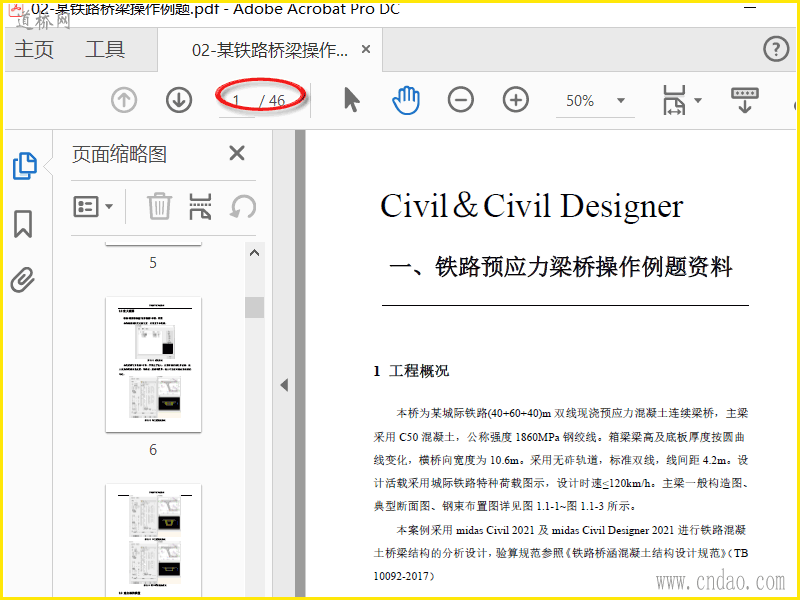
Task: Collapse the navigation pane with side arrow
Action: click(284, 385)
